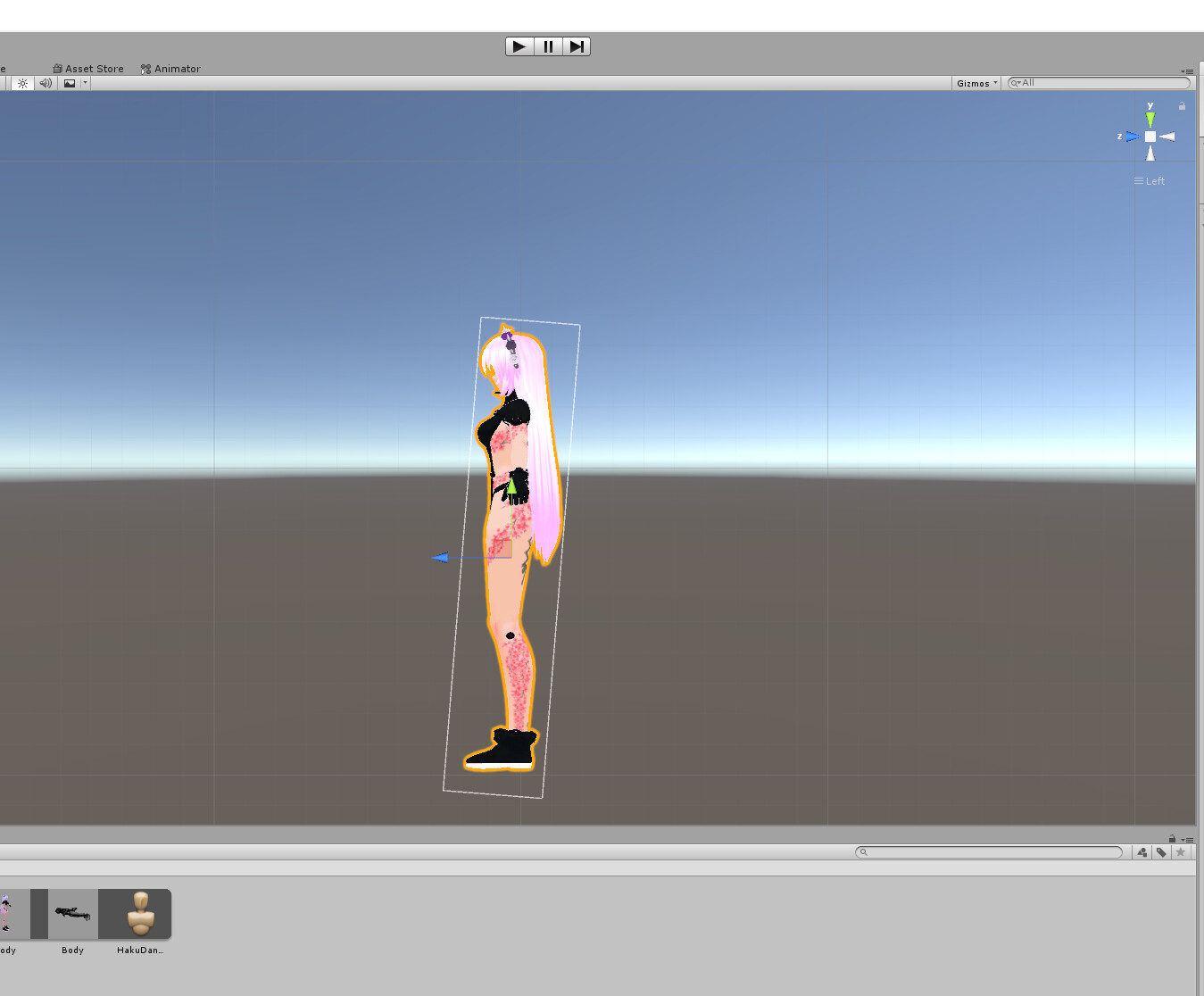Mute scene audio via the speaker icon
The image size is (1204, 996).
click(46, 83)
